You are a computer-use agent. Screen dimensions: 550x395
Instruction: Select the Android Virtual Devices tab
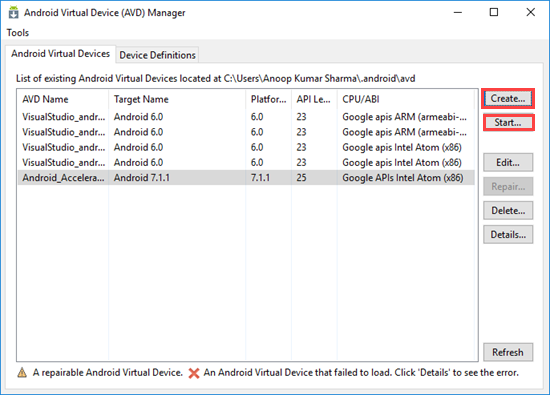(60, 54)
